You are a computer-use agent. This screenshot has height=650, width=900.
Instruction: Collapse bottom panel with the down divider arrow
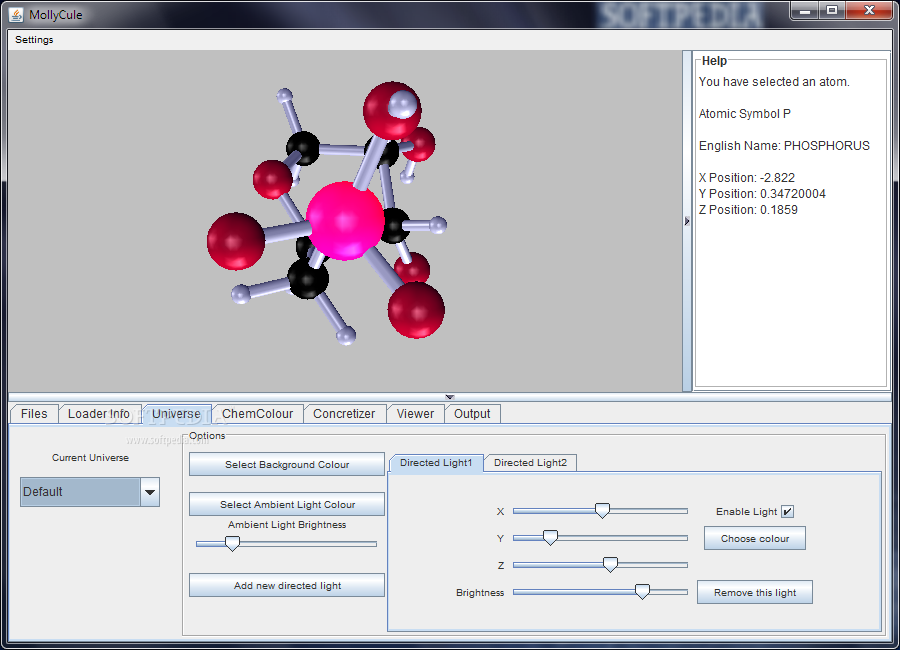coord(450,397)
